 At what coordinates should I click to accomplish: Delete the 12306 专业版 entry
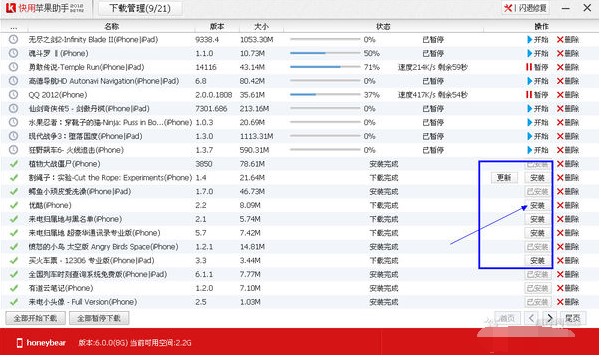click(x=568, y=260)
